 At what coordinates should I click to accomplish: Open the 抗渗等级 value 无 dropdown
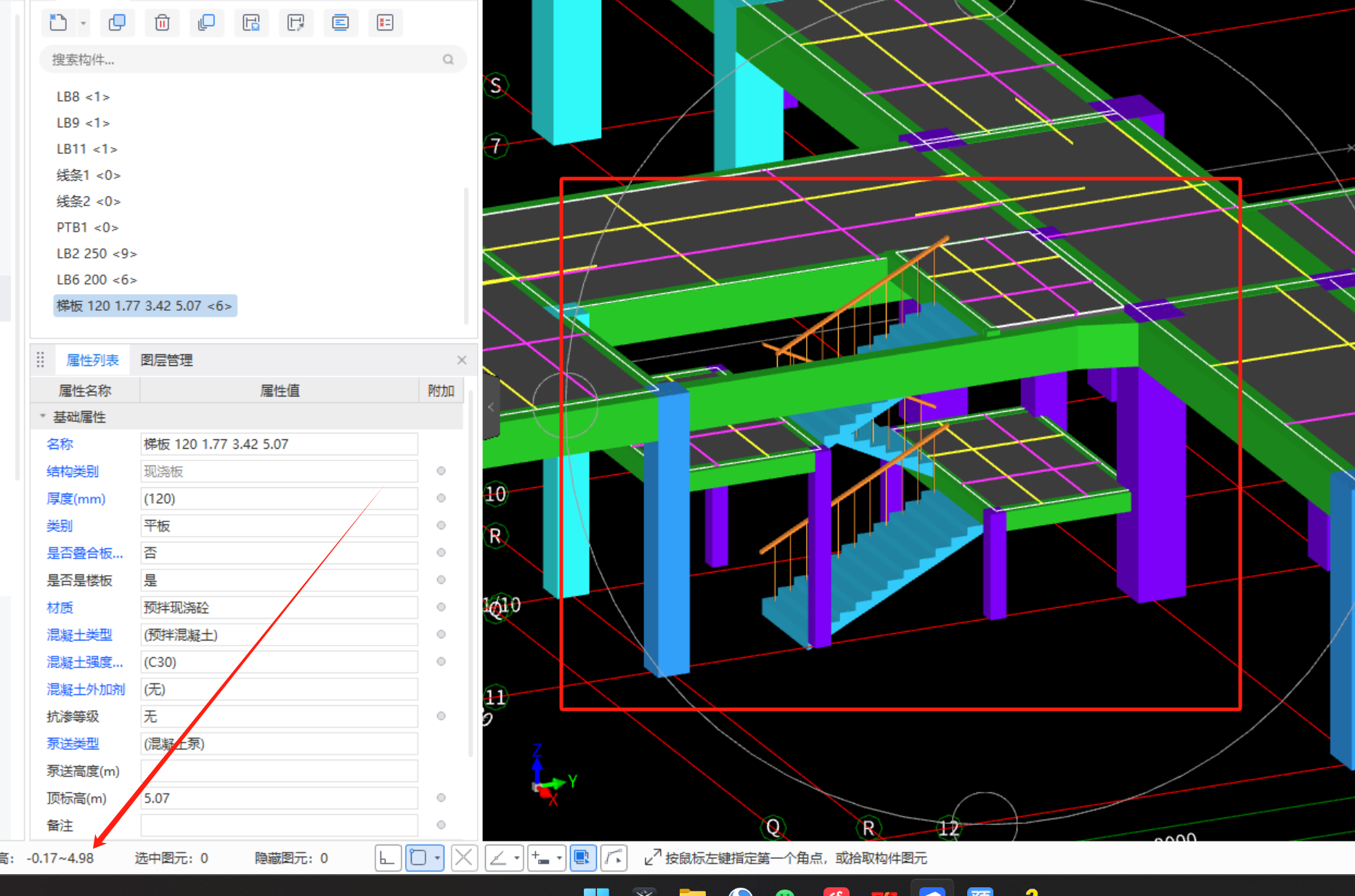coord(279,716)
